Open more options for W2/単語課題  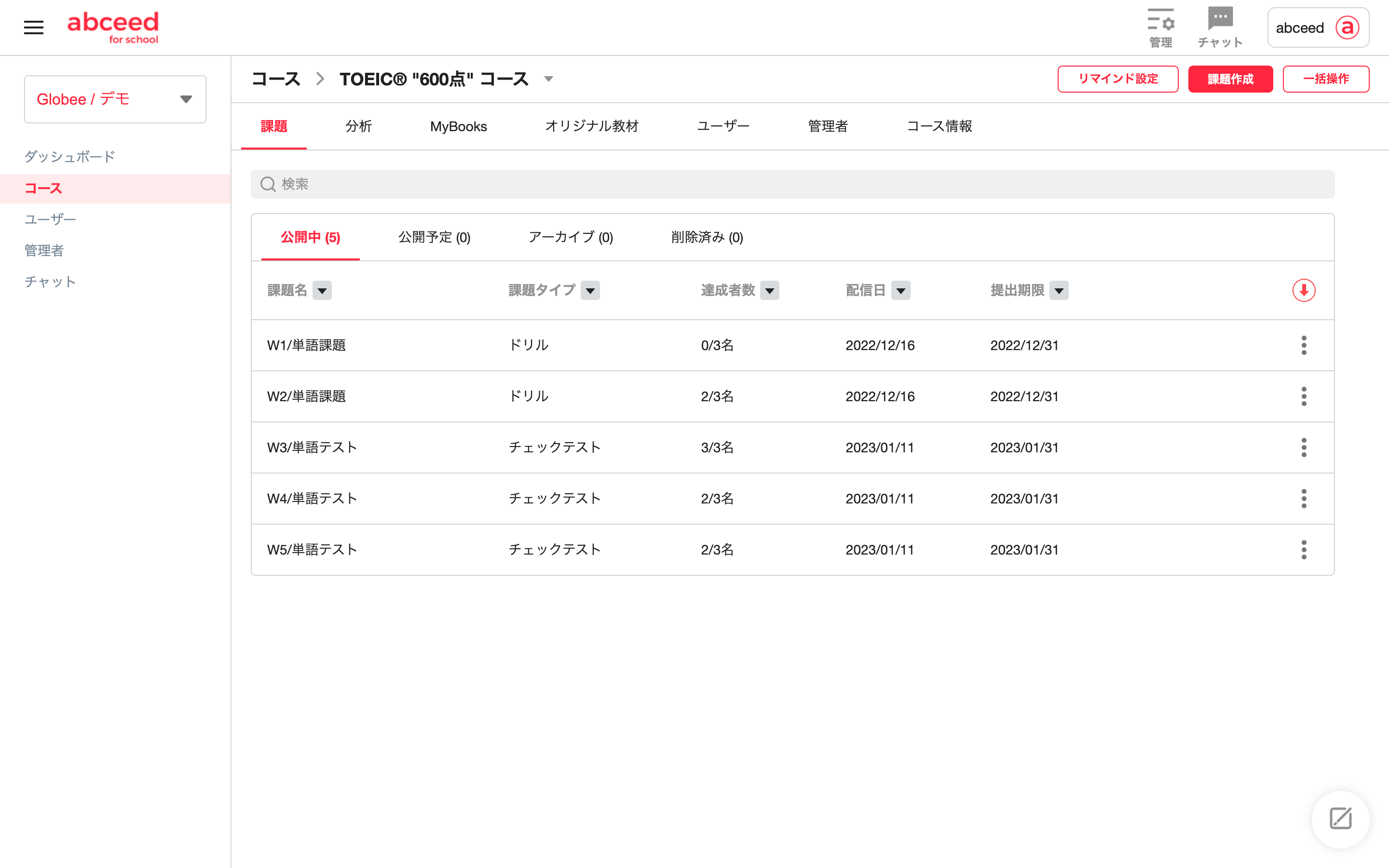tap(1304, 396)
